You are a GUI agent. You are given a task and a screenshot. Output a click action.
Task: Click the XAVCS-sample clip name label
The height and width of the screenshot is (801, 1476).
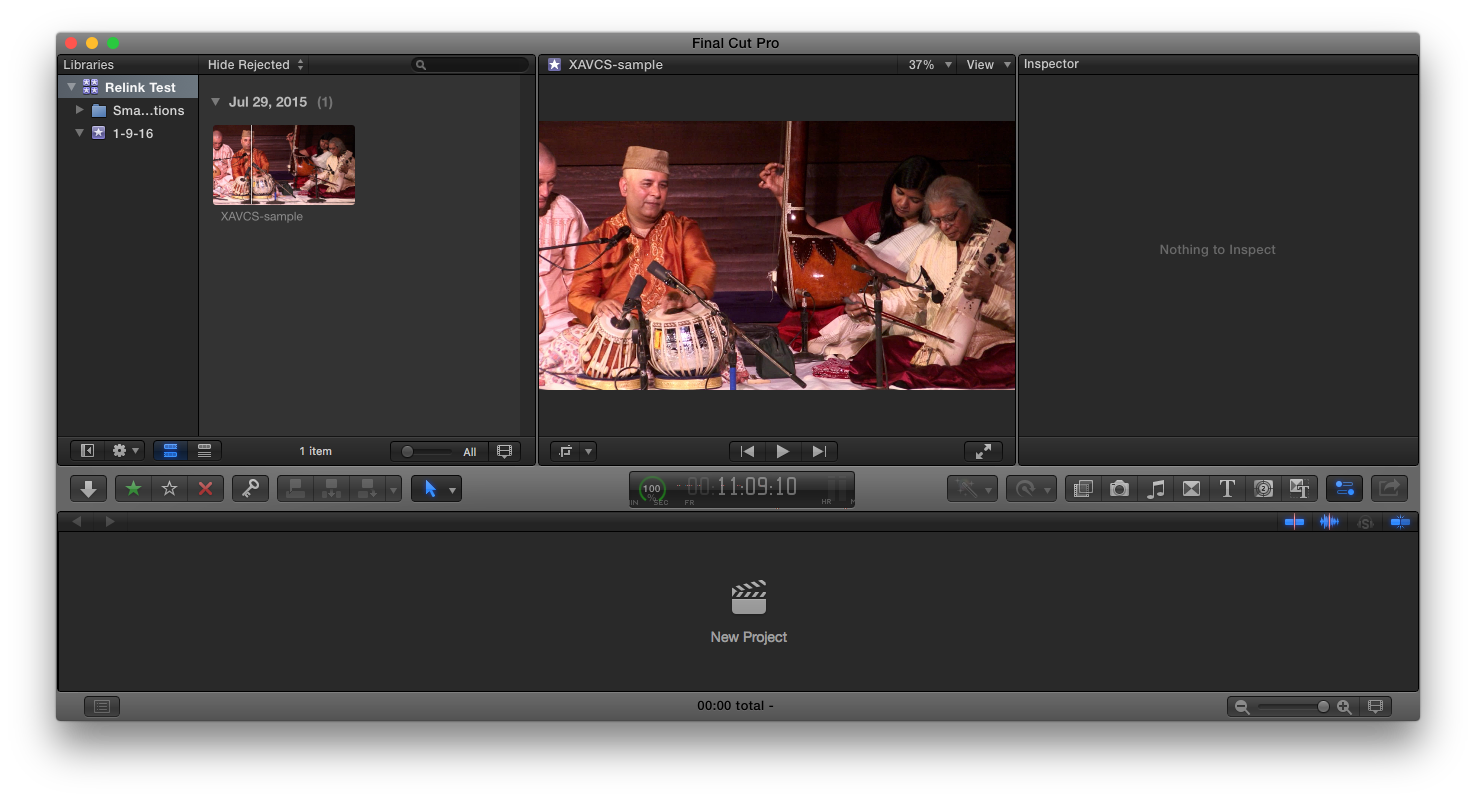point(262,216)
